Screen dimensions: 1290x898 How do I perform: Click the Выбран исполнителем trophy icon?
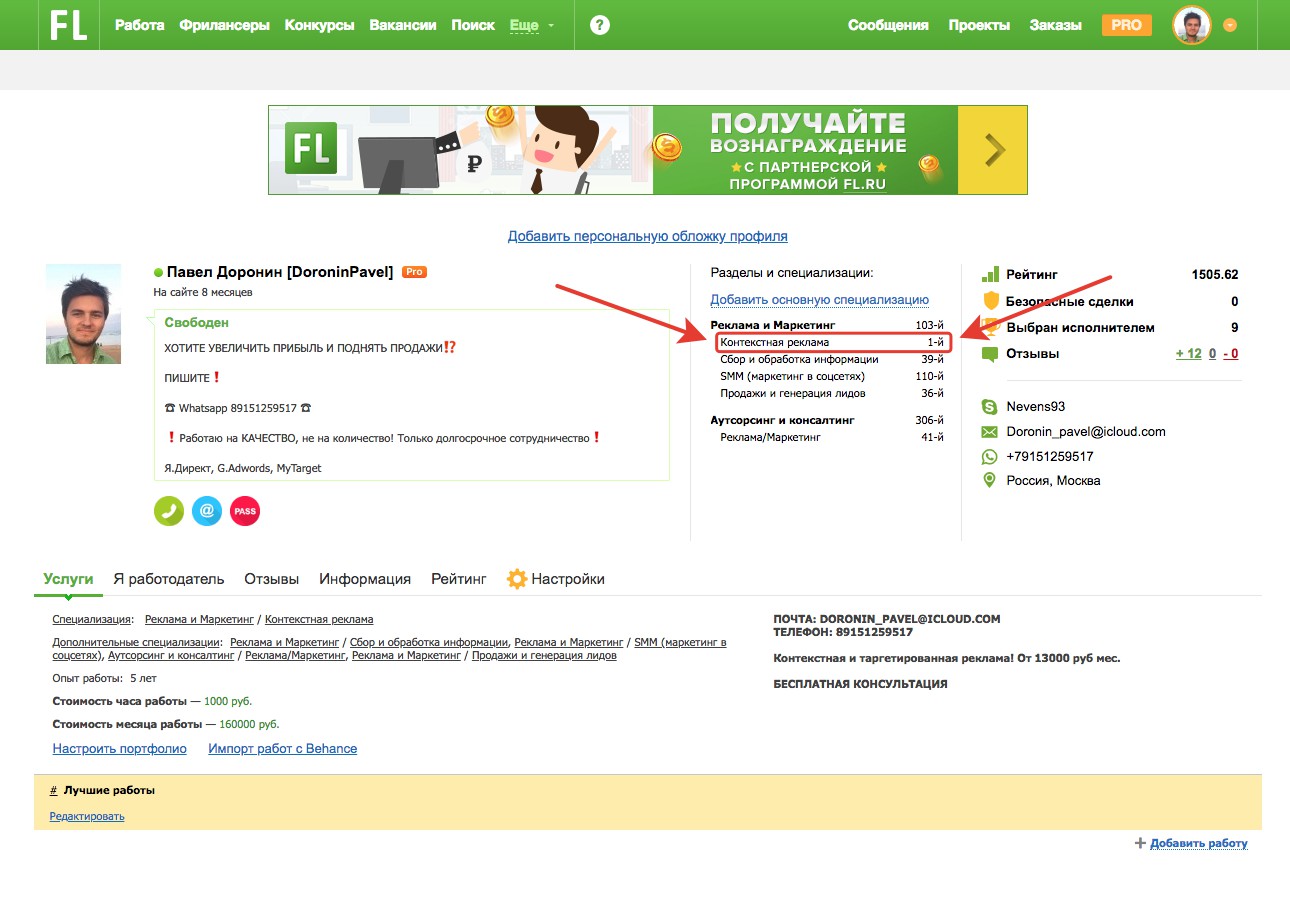coord(991,327)
